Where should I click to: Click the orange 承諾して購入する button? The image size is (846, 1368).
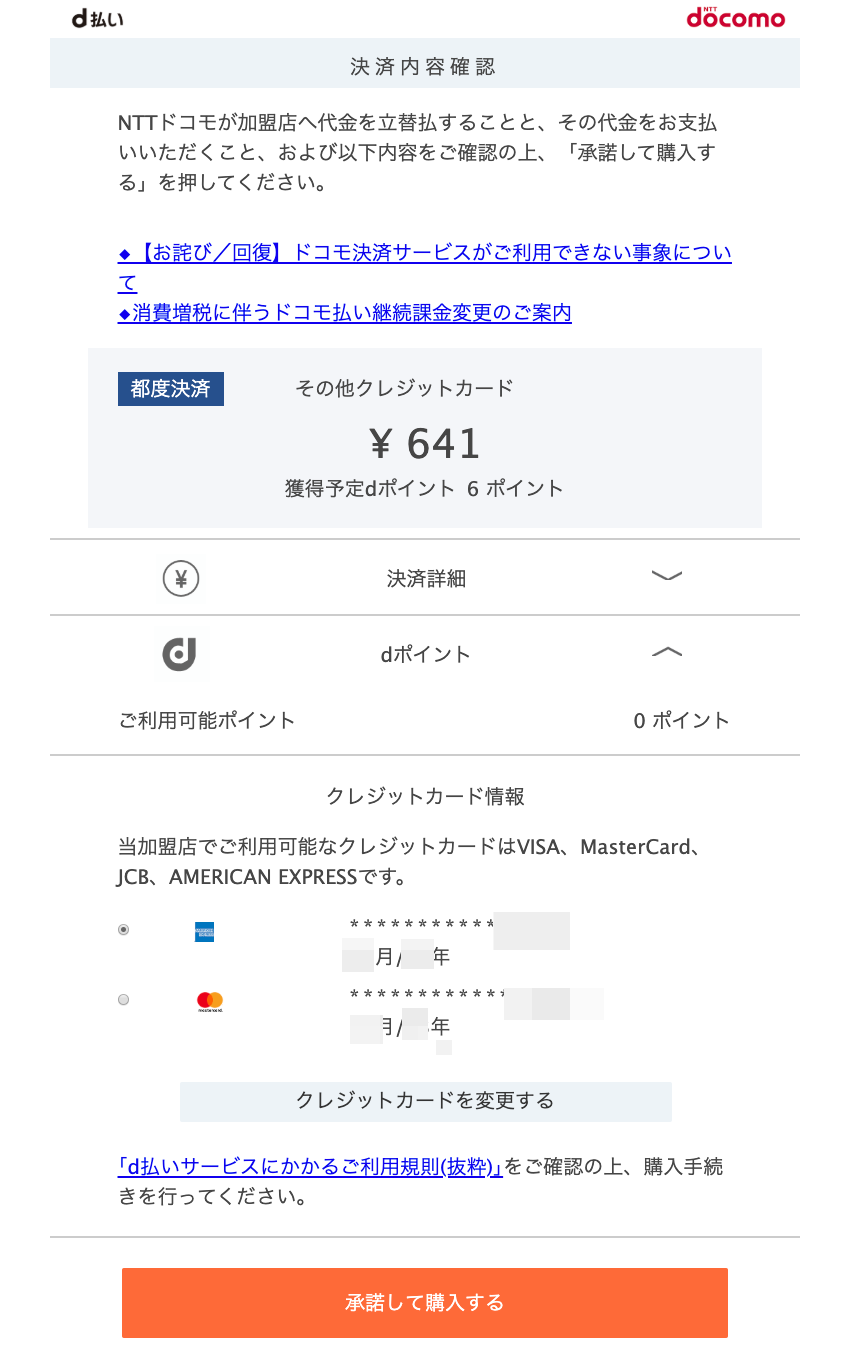[425, 1303]
